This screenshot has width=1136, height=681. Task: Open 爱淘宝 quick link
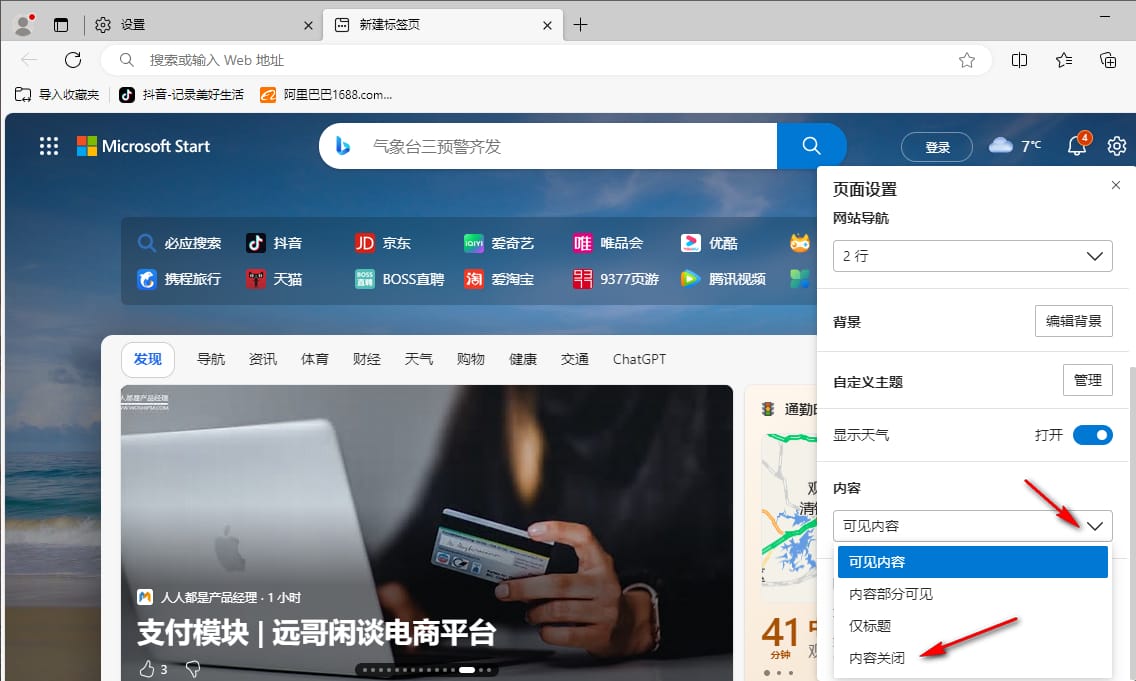coord(498,279)
